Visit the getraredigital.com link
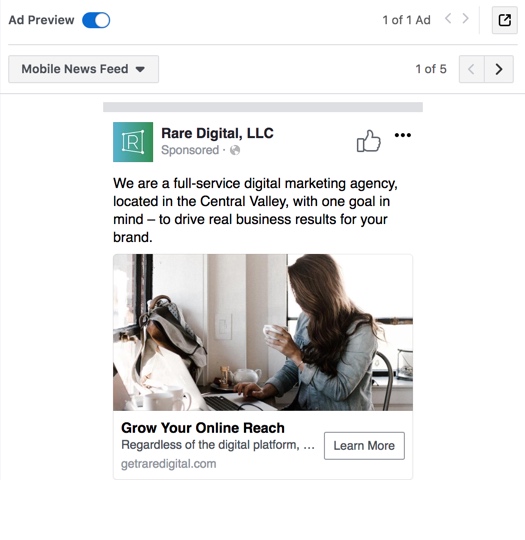 click(168, 464)
